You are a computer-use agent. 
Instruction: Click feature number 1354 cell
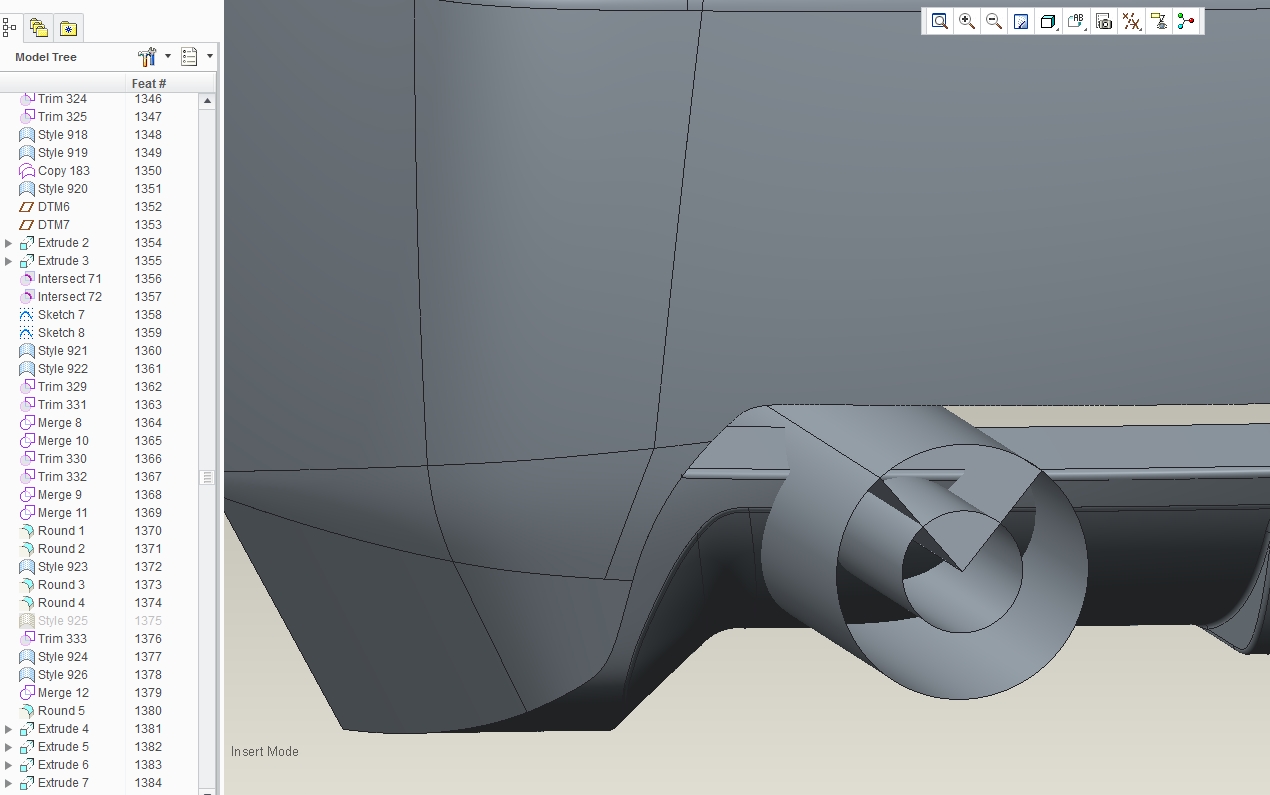pyautogui.click(x=148, y=243)
